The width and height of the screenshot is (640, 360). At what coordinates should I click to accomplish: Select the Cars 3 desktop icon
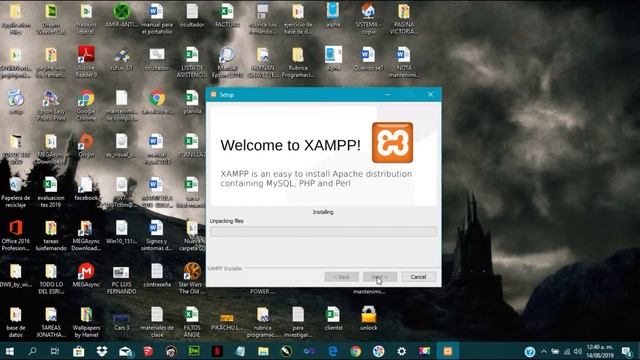(121, 321)
